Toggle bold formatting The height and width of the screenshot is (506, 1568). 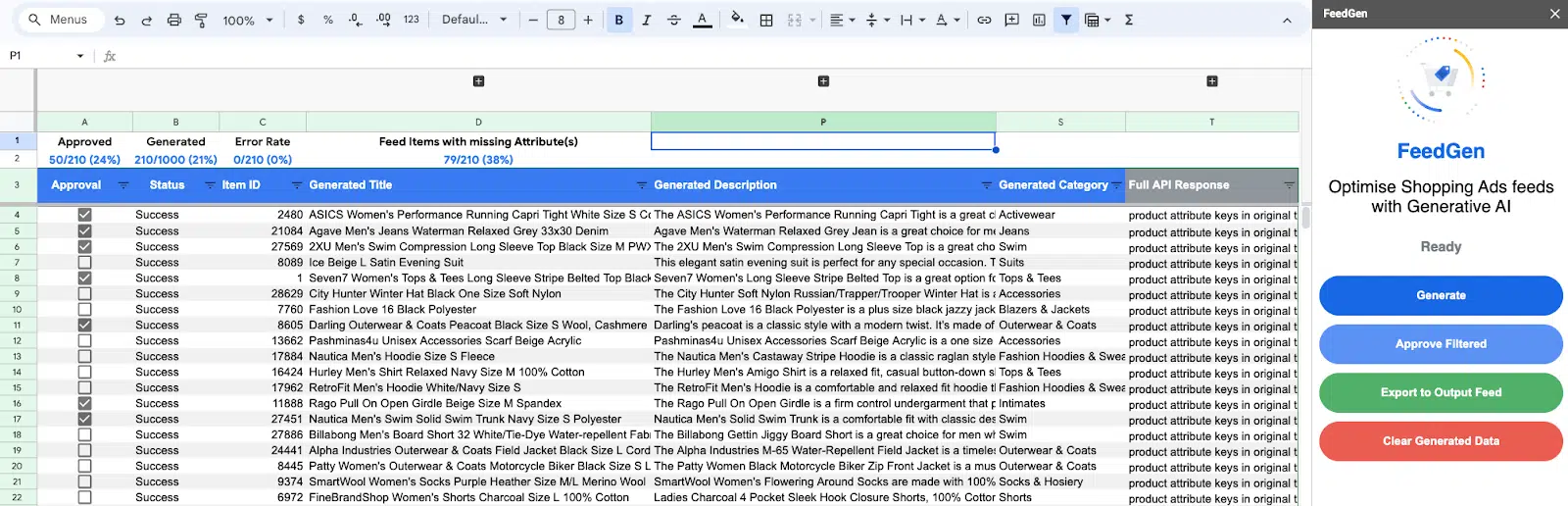click(x=619, y=20)
